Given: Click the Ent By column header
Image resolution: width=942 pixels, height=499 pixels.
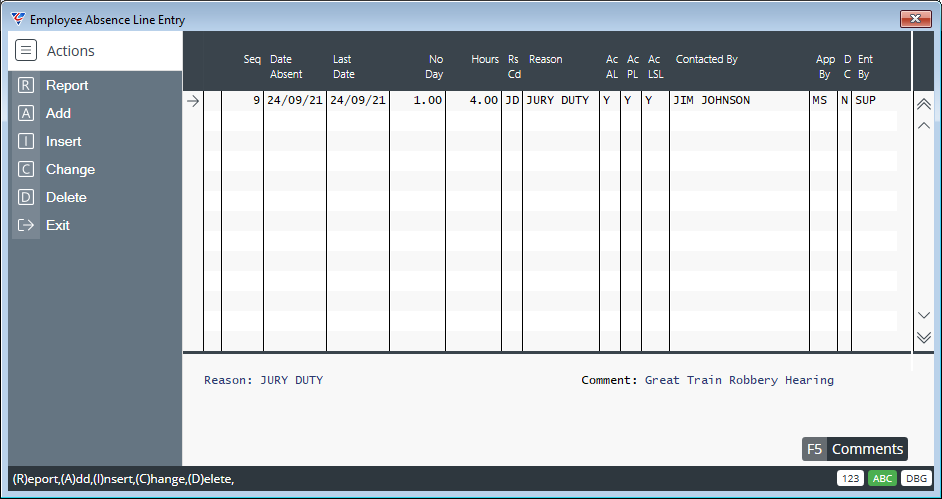Looking at the screenshot, I should [865, 67].
